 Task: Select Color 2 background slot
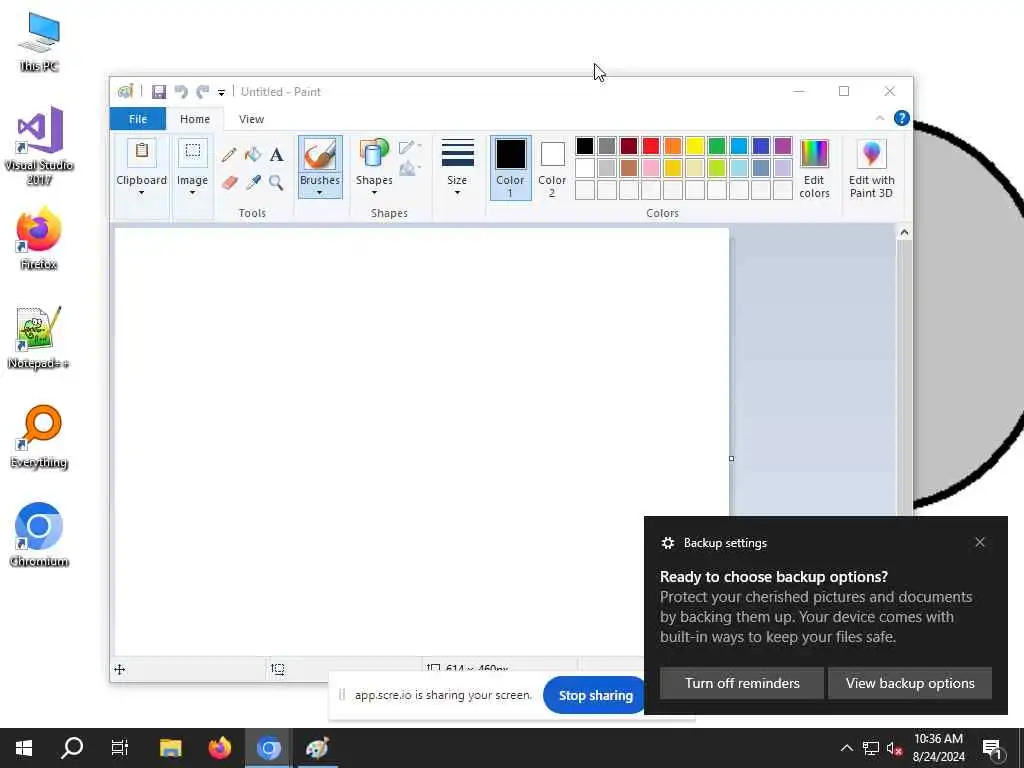(x=552, y=168)
